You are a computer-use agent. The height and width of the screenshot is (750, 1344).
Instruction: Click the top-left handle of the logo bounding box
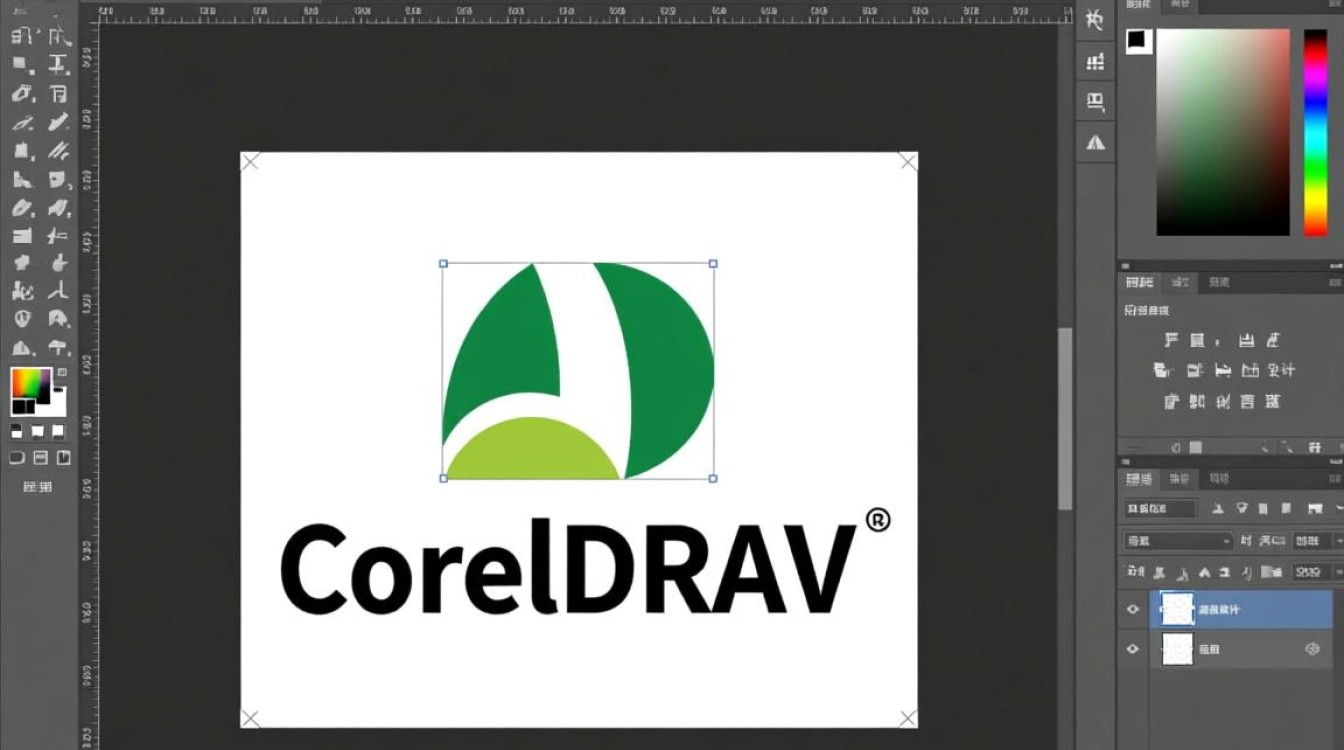point(443,264)
